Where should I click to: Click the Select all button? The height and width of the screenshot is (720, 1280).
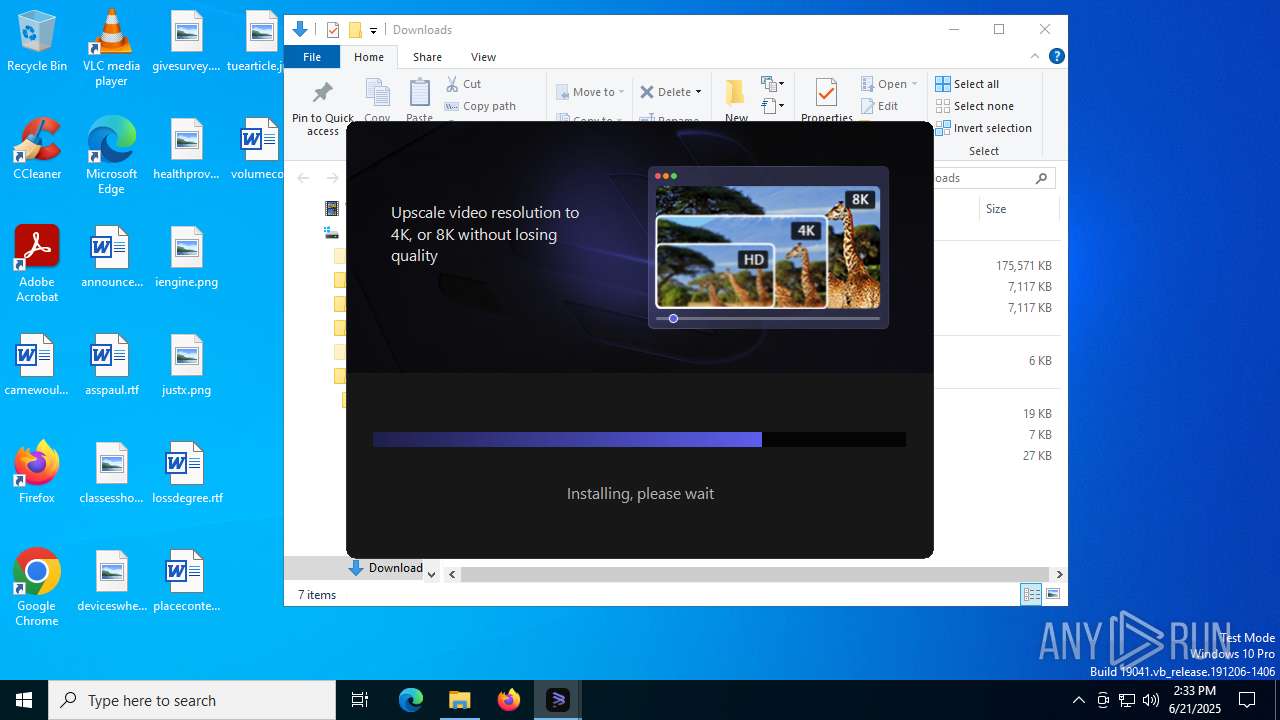(967, 84)
